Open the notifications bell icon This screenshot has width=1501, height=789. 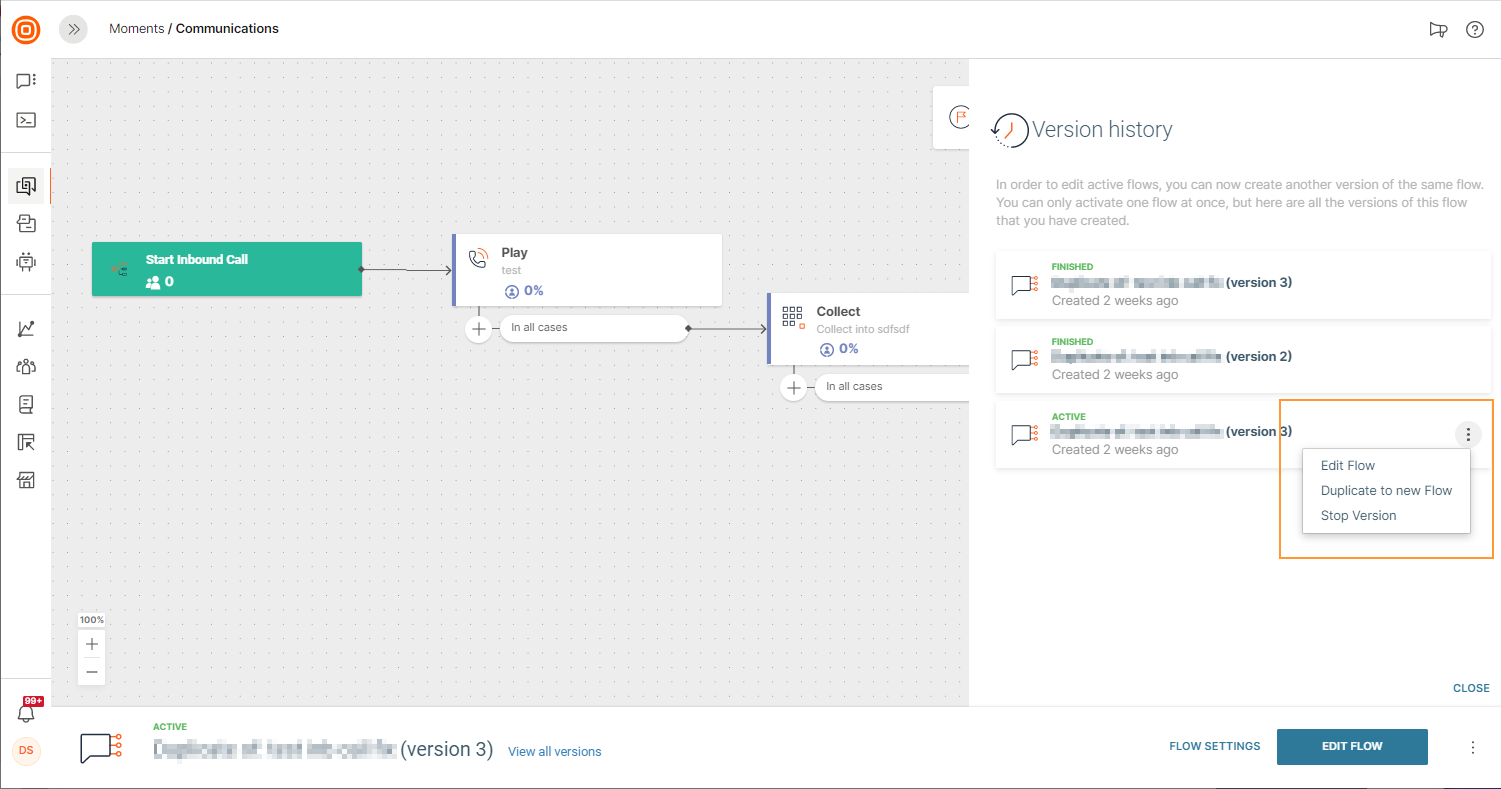point(26,713)
